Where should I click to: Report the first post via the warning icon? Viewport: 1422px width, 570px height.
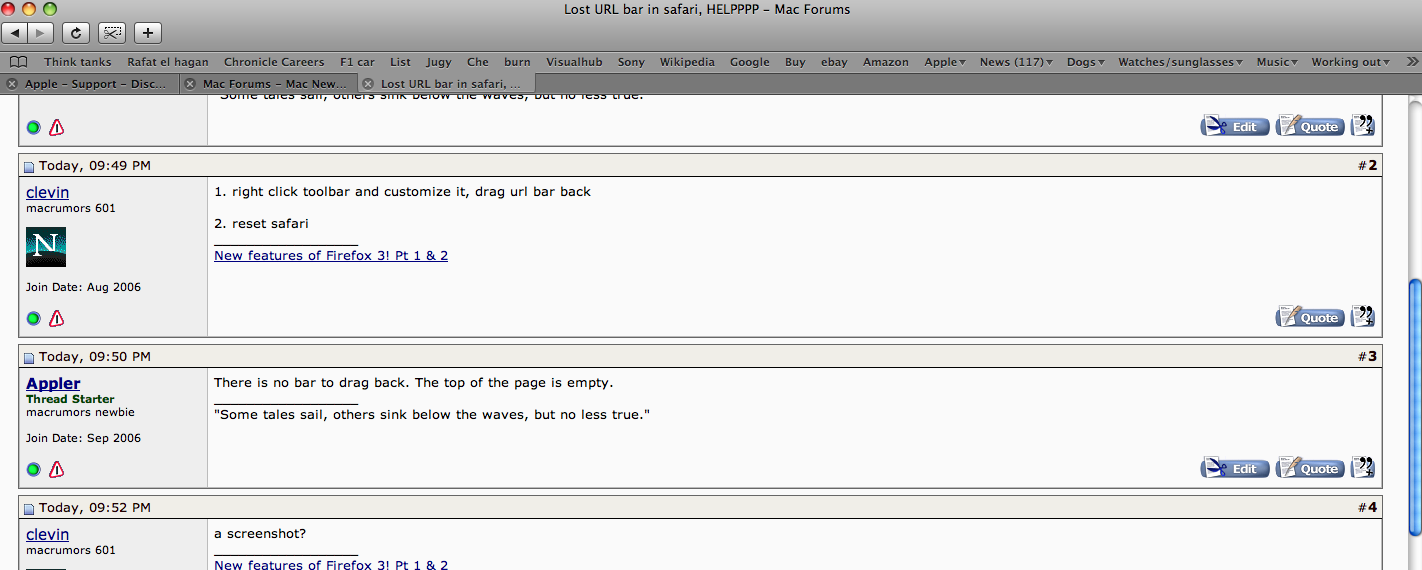tap(57, 127)
